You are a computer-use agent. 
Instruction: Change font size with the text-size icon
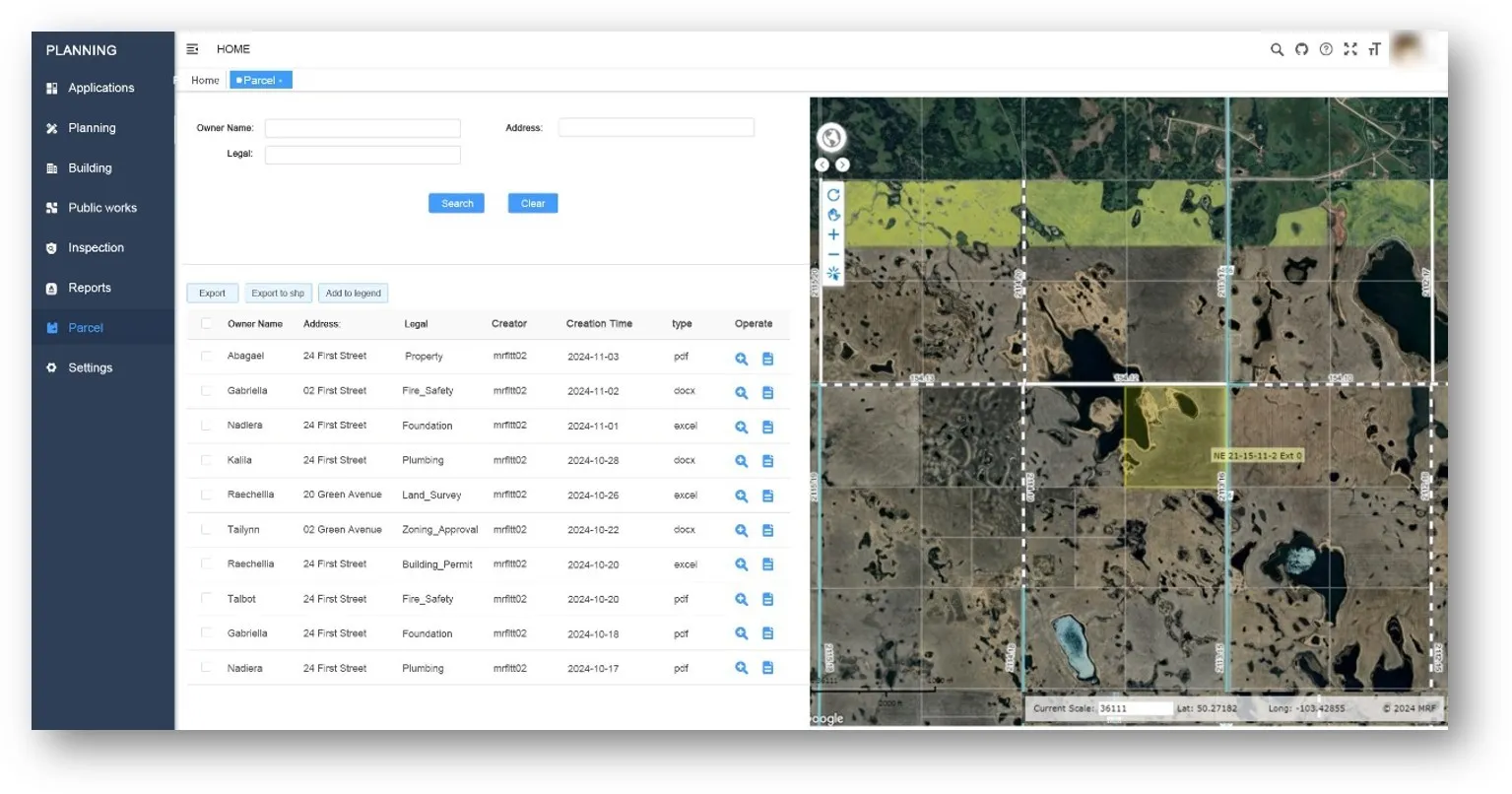click(x=1374, y=49)
